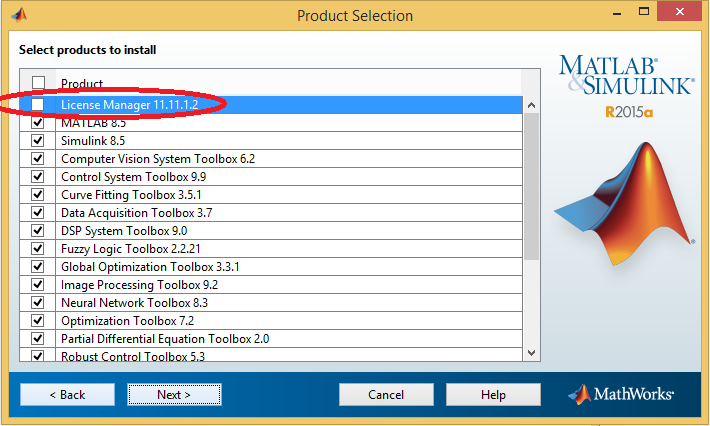Click the product list scrollbar thumb
Screen dimensions: 710x426
click(532, 187)
